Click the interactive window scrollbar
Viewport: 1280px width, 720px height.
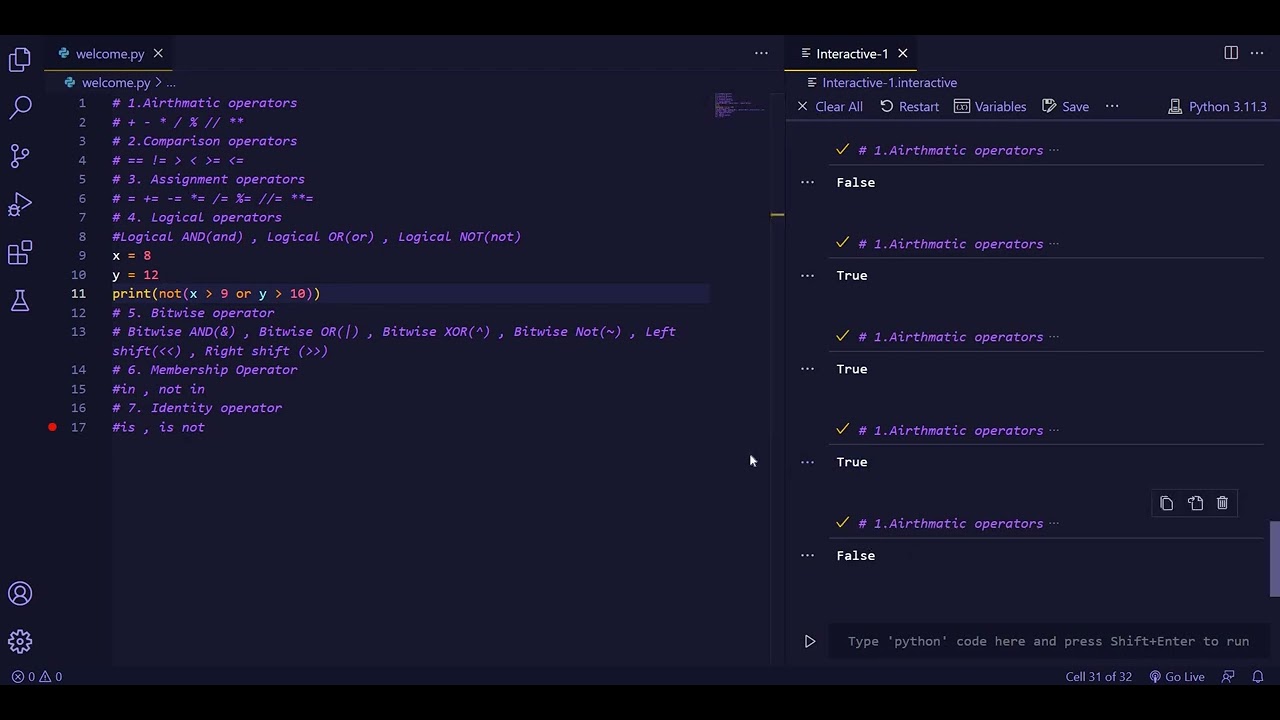coord(1274,559)
